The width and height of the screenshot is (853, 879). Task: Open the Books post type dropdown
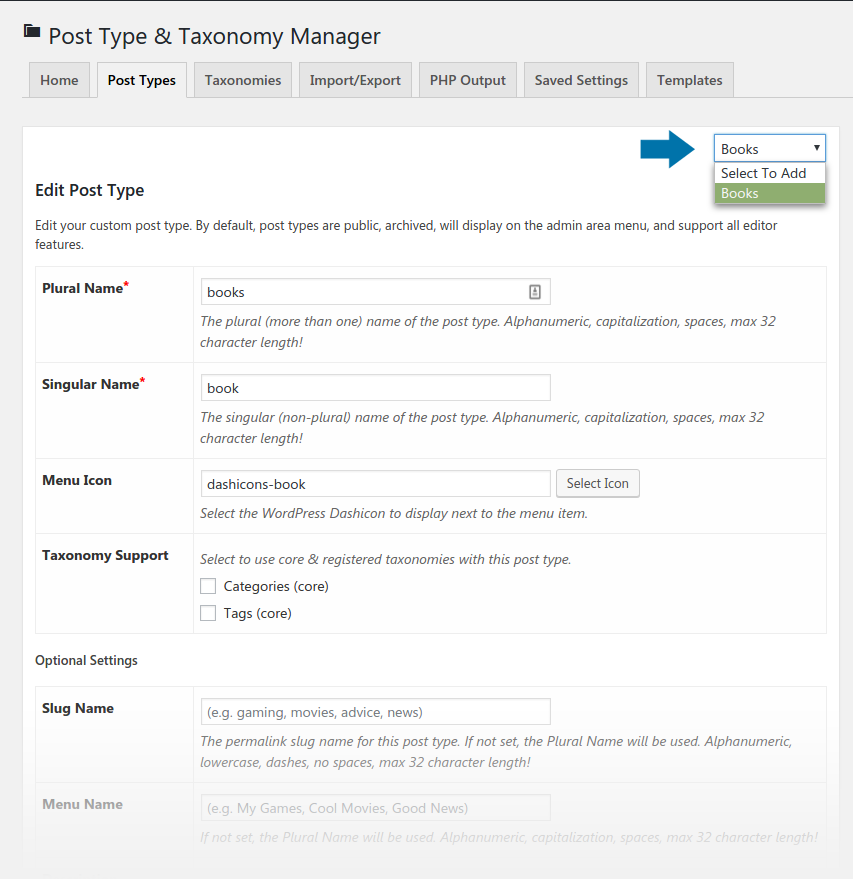click(x=770, y=149)
